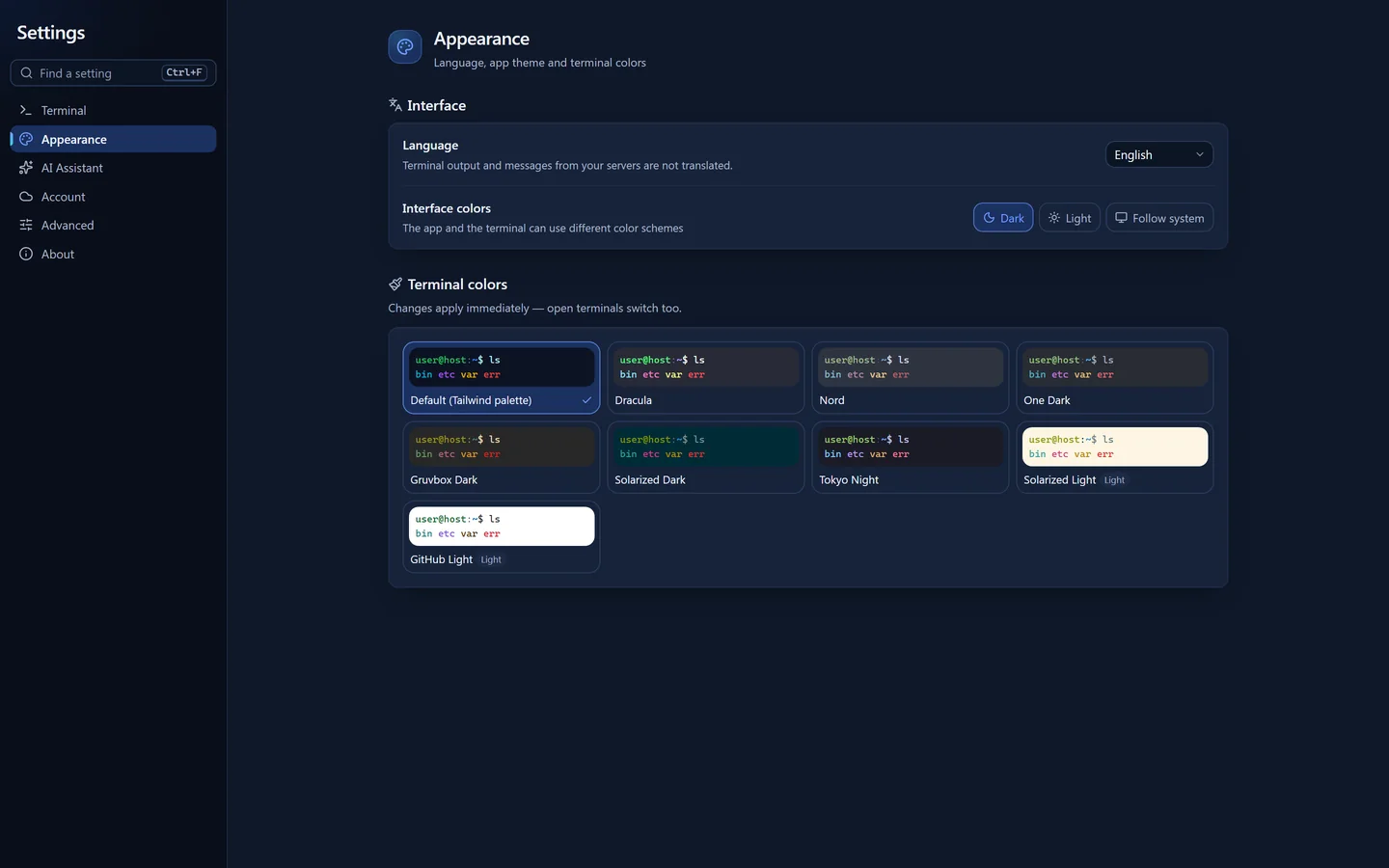Focus the Find a setting search field
Screen dimensions: 1389x868
113,73
